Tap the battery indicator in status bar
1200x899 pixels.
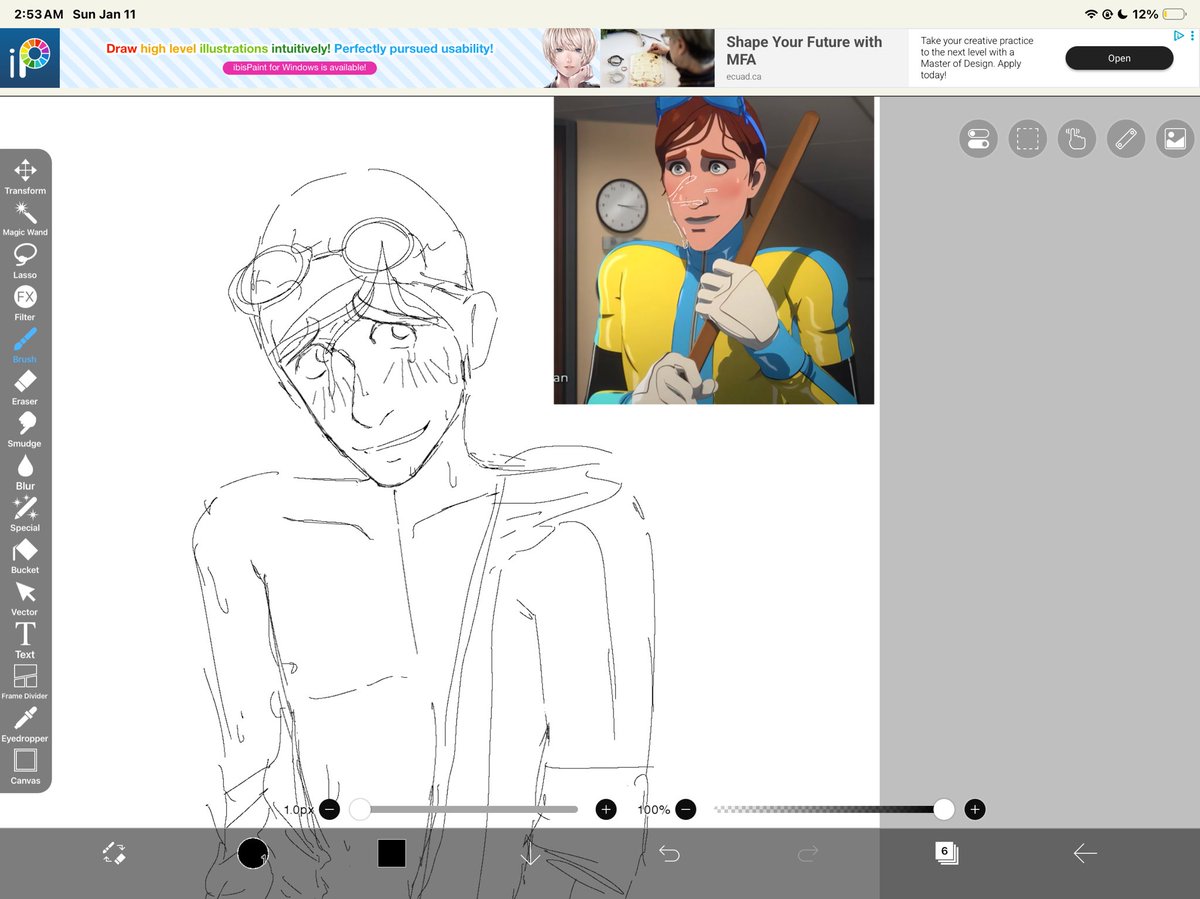(1174, 14)
